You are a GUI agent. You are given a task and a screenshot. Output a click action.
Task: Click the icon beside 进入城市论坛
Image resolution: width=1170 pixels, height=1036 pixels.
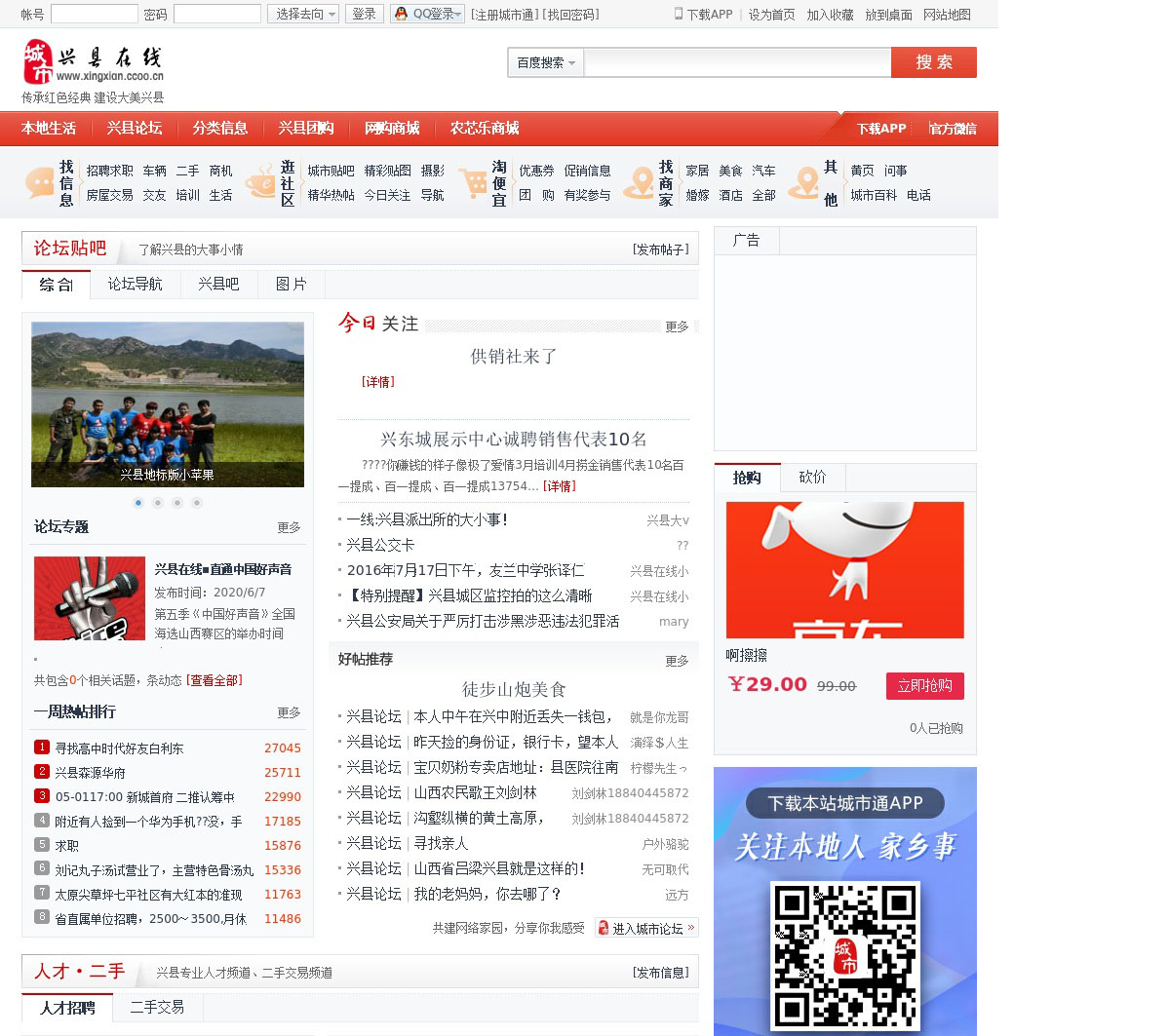[604, 928]
